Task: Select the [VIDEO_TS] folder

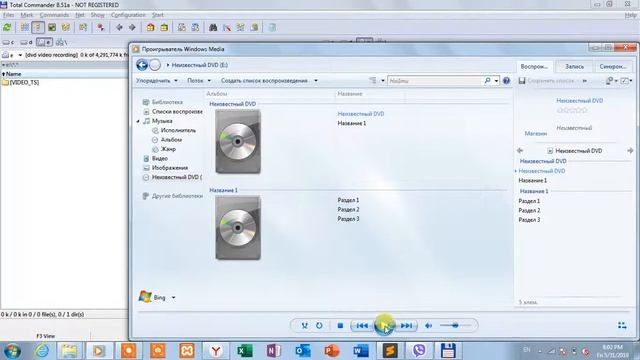Action: [21, 82]
